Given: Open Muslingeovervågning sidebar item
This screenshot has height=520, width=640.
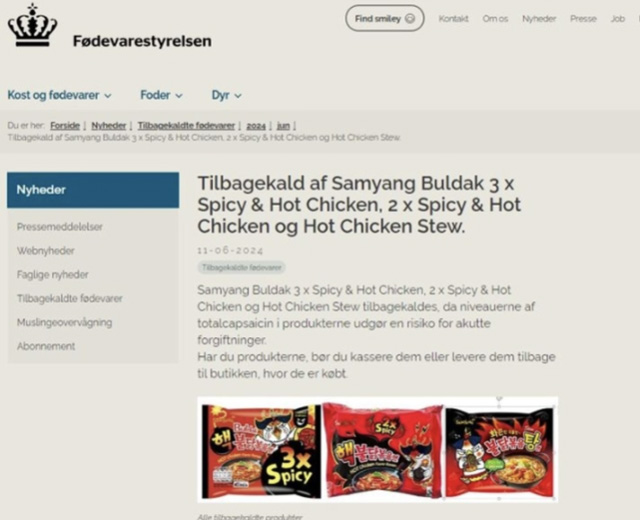Looking at the screenshot, I should click(x=64, y=322).
